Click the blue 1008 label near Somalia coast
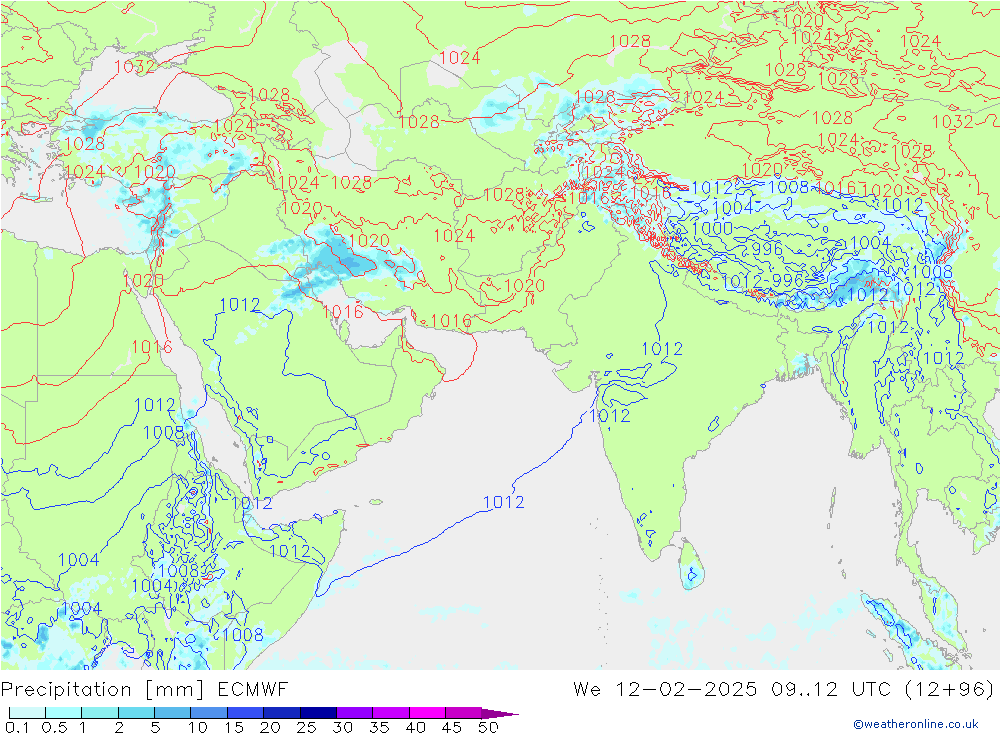The width and height of the screenshot is (1000, 733). pyautogui.click(x=242, y=634)
